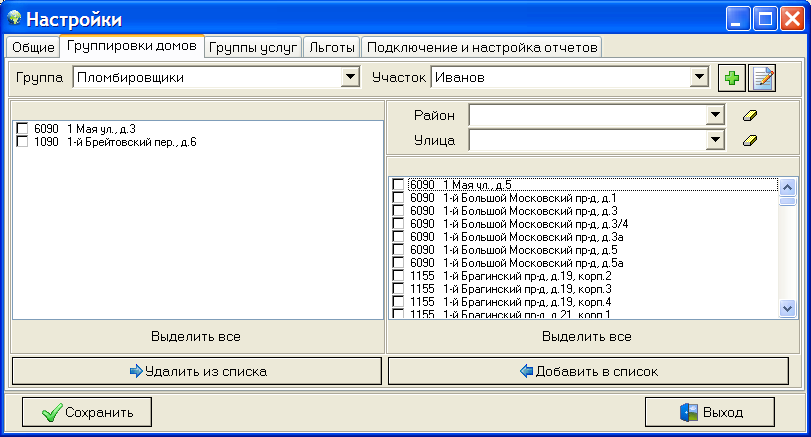
Task: Toggle 1-й Большой Московский пр-д, д.1 checkbox
Action: click(398, 198)
